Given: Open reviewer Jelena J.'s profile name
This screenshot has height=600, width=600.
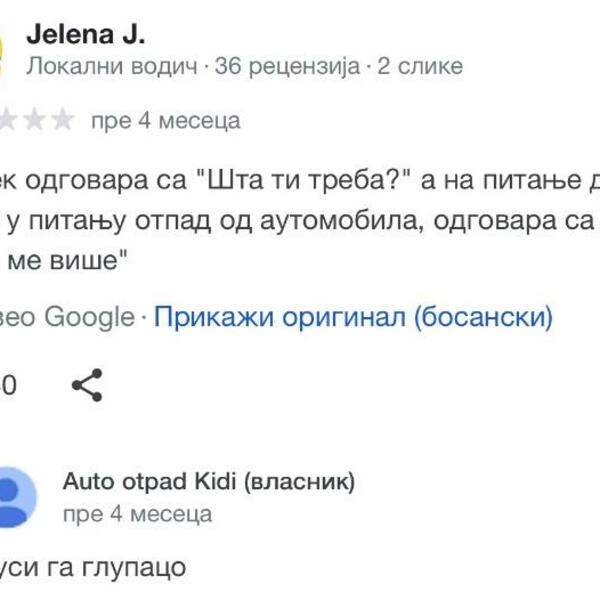Looking at the screenshot, I should tap(85, 35).
